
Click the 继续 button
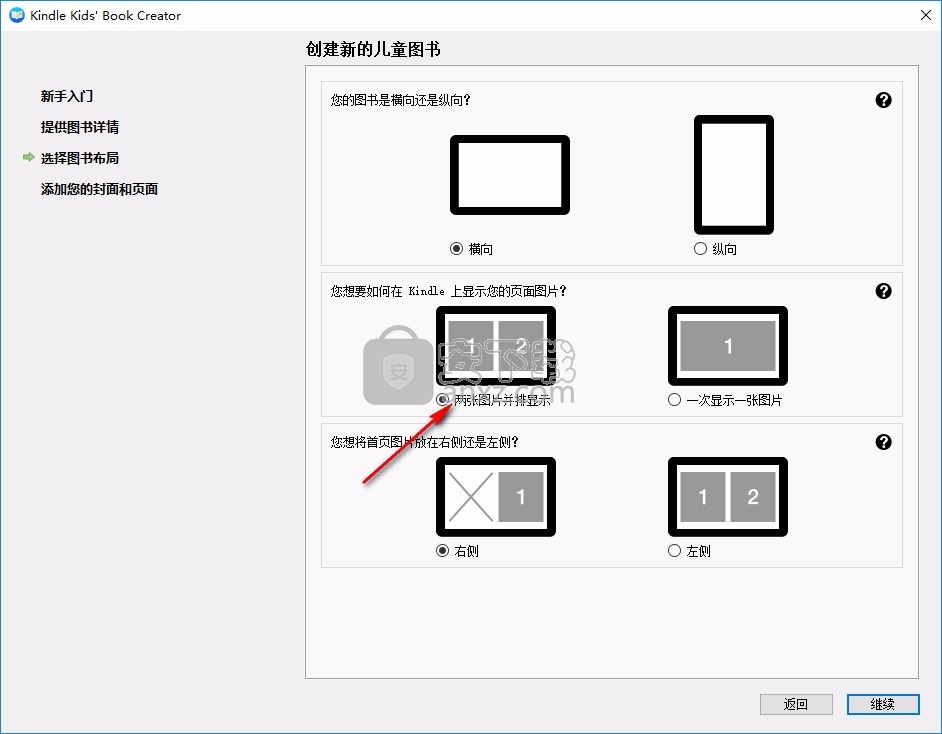(883, 704)
